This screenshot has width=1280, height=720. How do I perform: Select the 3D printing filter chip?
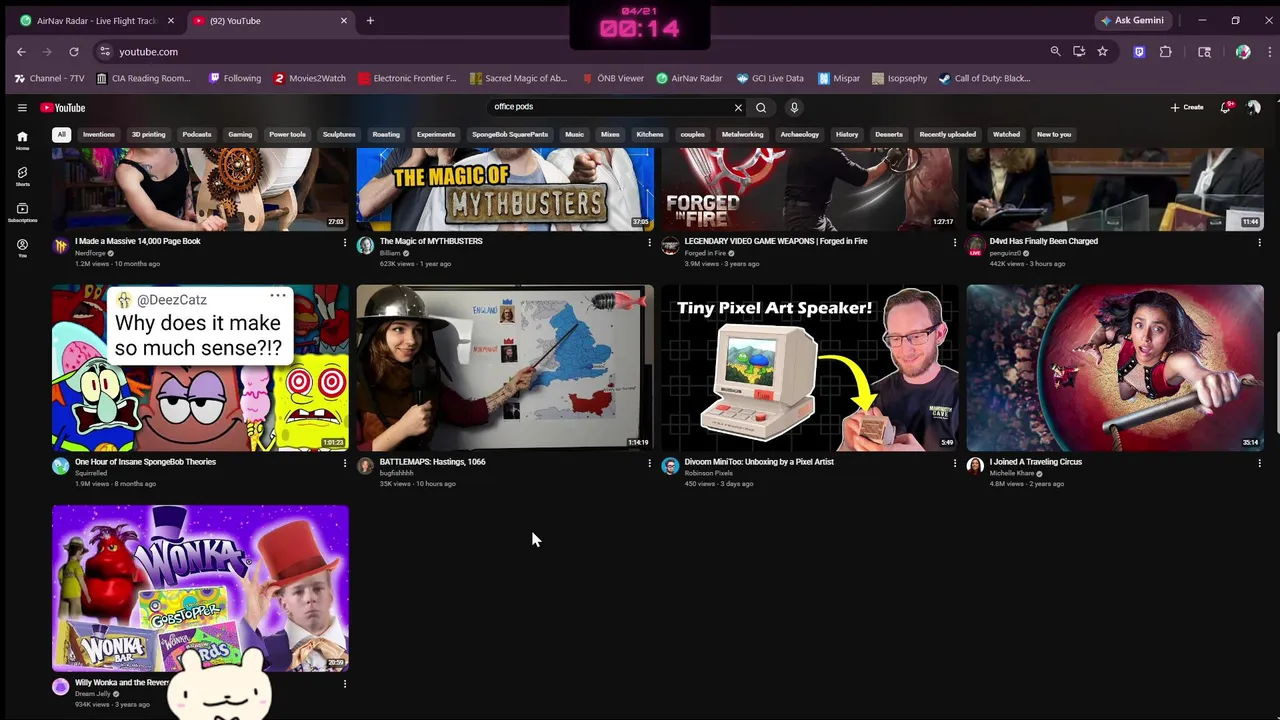[x=149, y=134]
